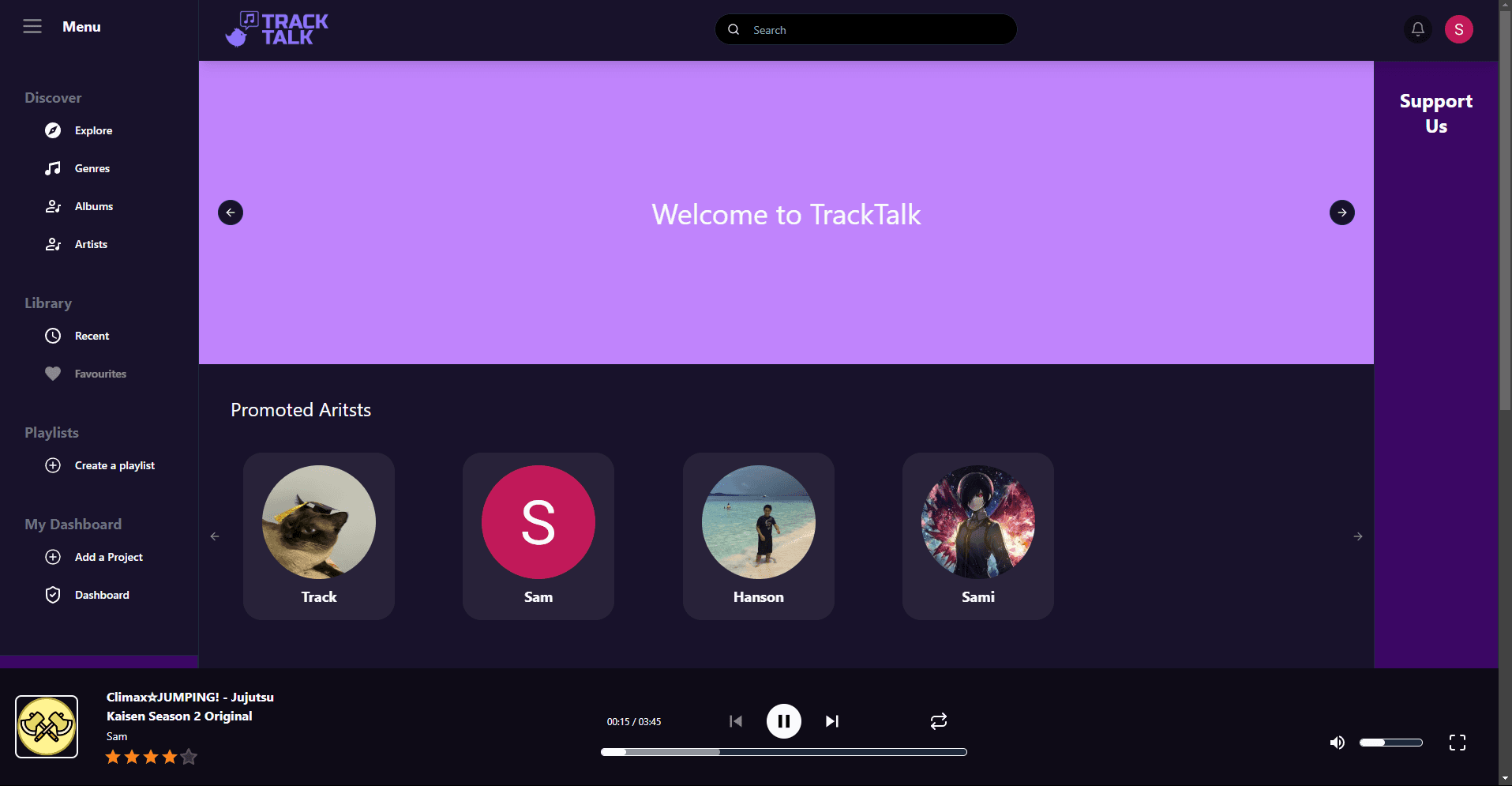Open your profile avatar menu
This screenshot has height=786, width=1512.
click(1459, 29)
